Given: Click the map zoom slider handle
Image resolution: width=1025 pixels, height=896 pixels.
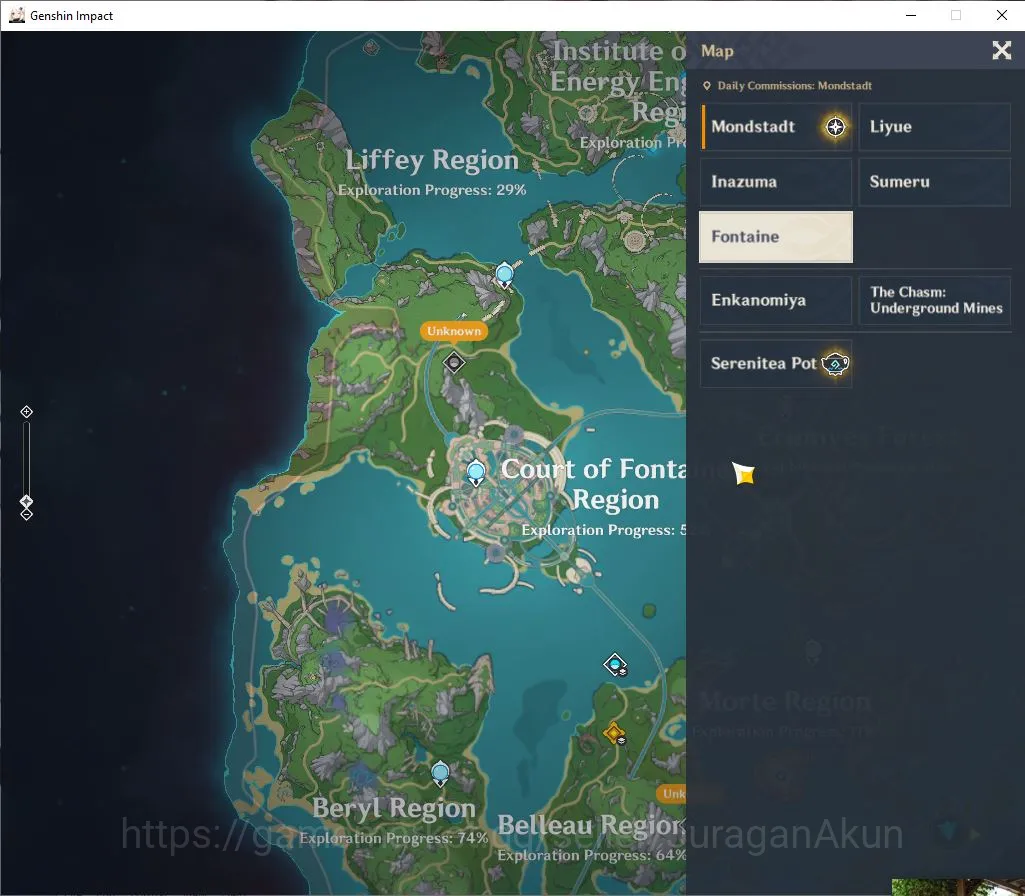Looking at the screenshot, I should [x=26, y=502].
